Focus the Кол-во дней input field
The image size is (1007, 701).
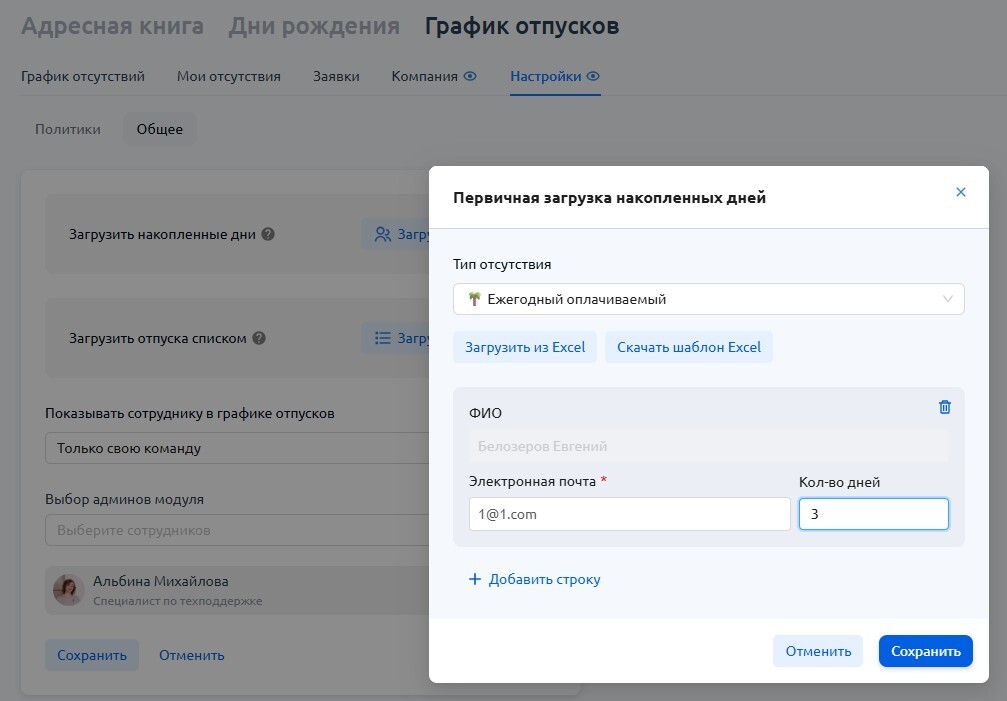[874, 514]
